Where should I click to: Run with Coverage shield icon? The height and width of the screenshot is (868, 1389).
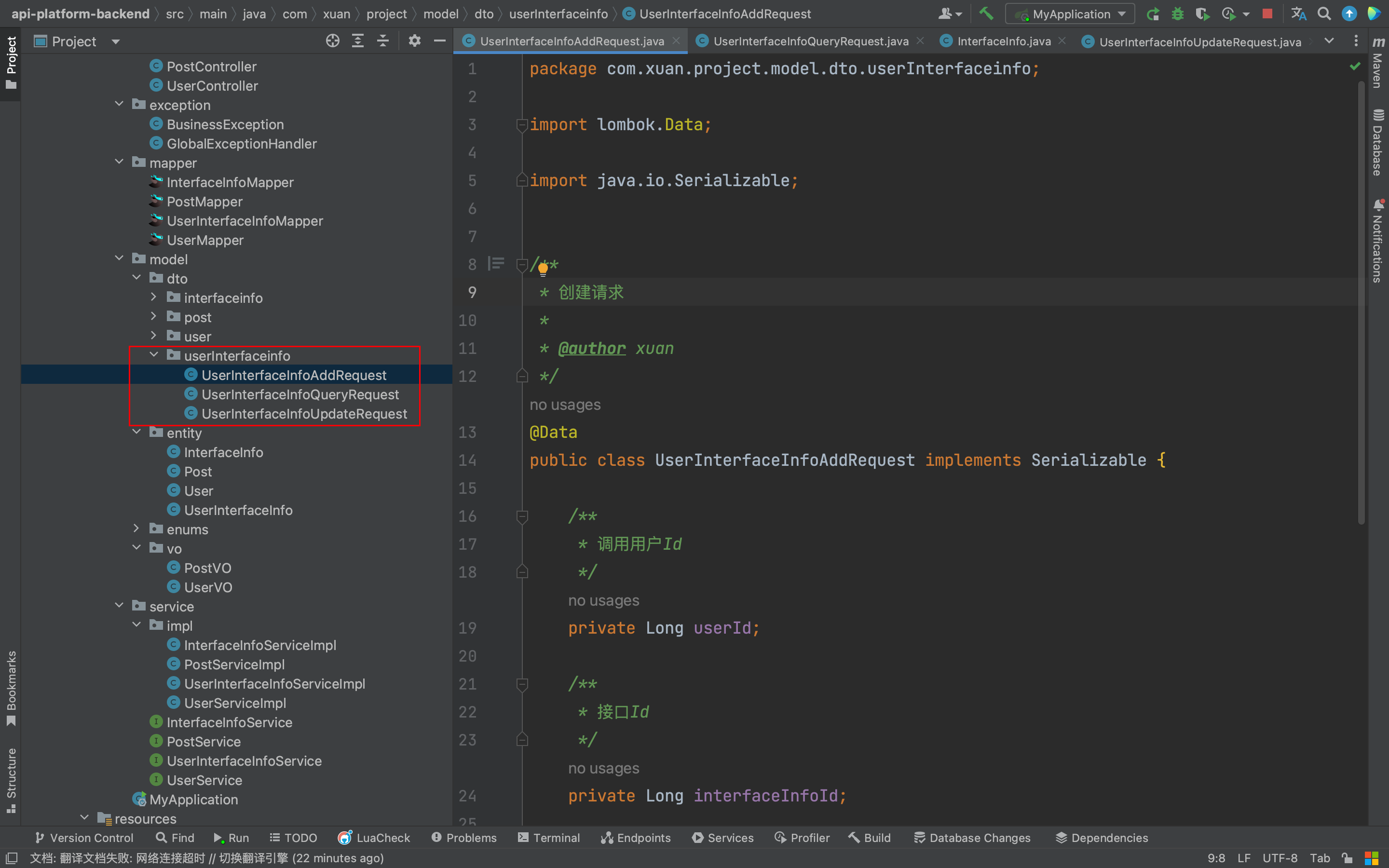coord(1202,14)
